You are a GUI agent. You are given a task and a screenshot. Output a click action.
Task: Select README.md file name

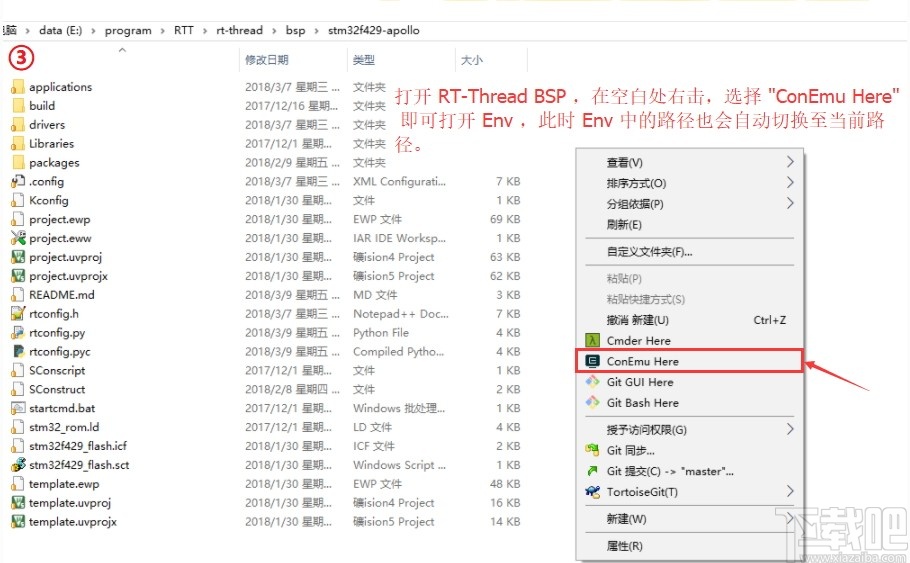pos(62,295)
